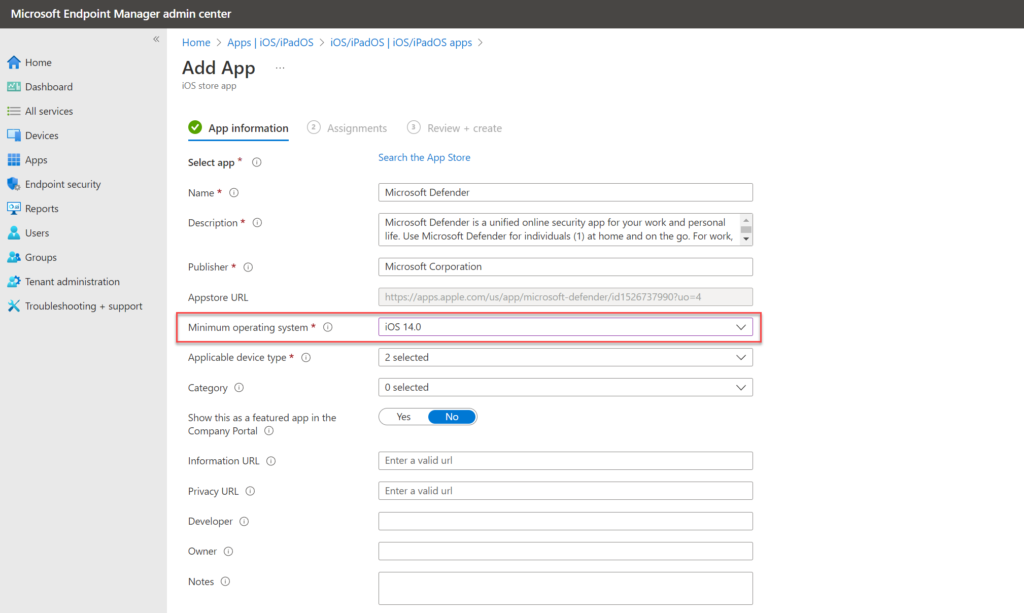Collapse the sidebar with double-chevron icon
This screenshot has height=613, width=1024.
click(156, 39)
